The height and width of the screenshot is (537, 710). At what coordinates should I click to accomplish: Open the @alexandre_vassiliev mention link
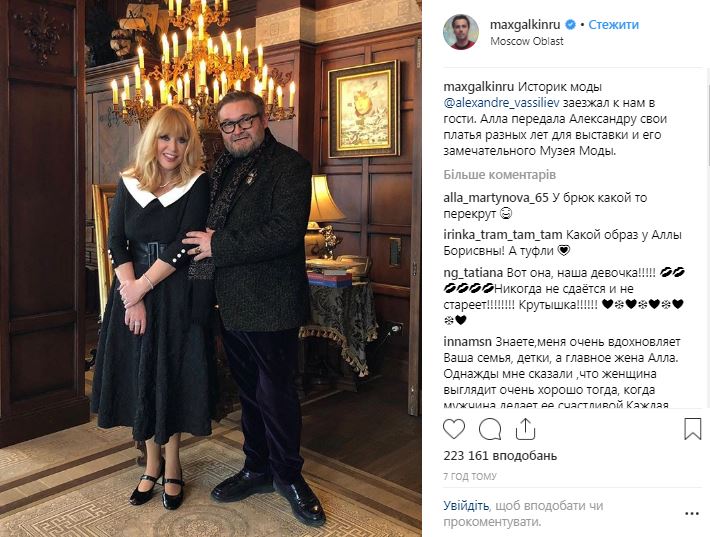tap(502, 103)
